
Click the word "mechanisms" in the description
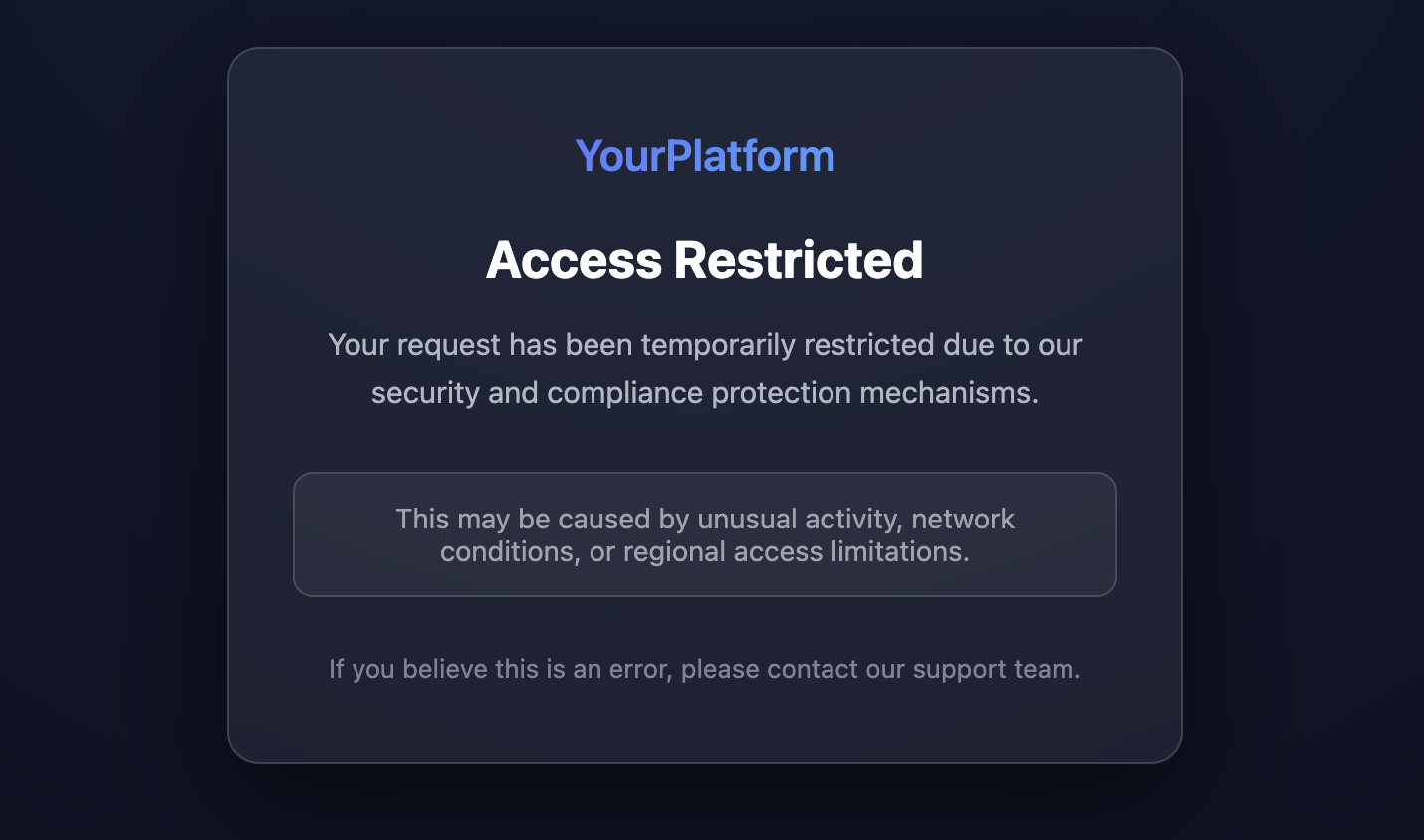(948, 393)
